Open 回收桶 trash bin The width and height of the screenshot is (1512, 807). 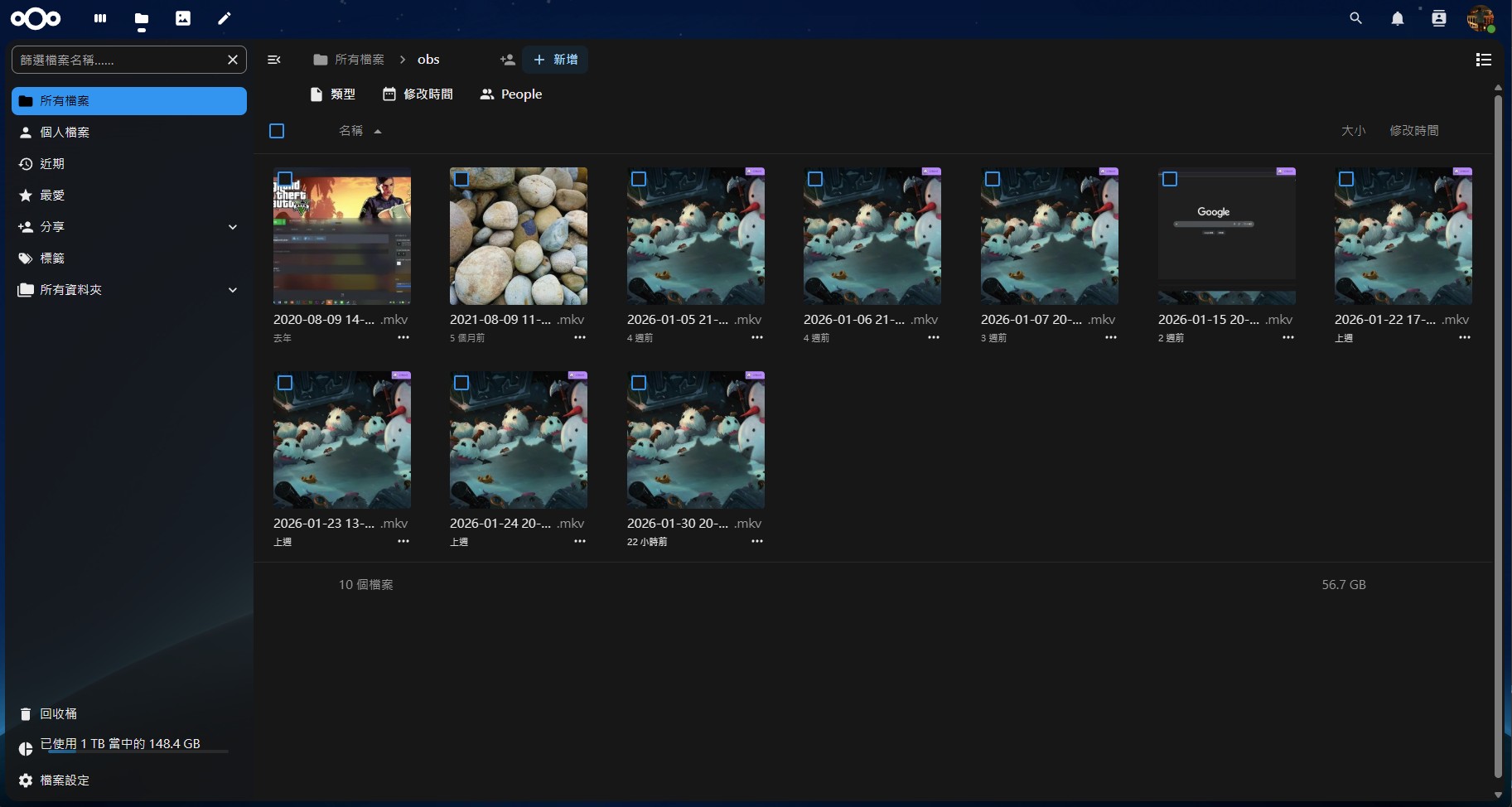[129, 714]
